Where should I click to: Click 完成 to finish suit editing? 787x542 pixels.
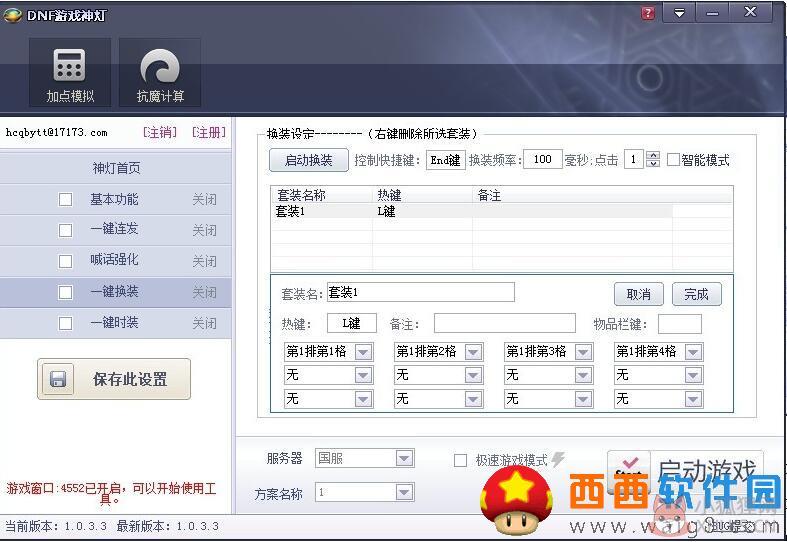point(697,294)
